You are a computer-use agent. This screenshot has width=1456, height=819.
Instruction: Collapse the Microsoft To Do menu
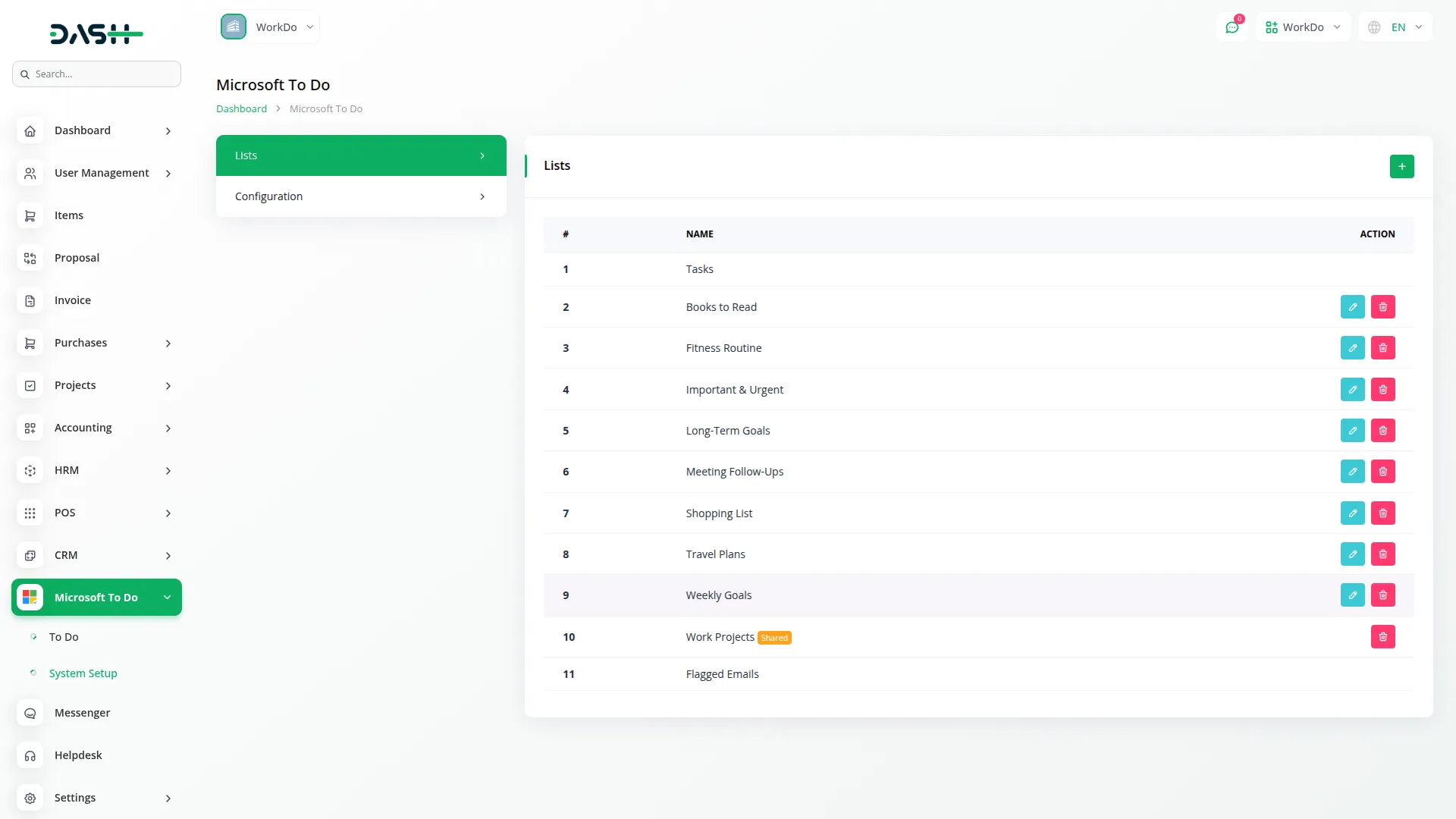[x=168, y=598]
